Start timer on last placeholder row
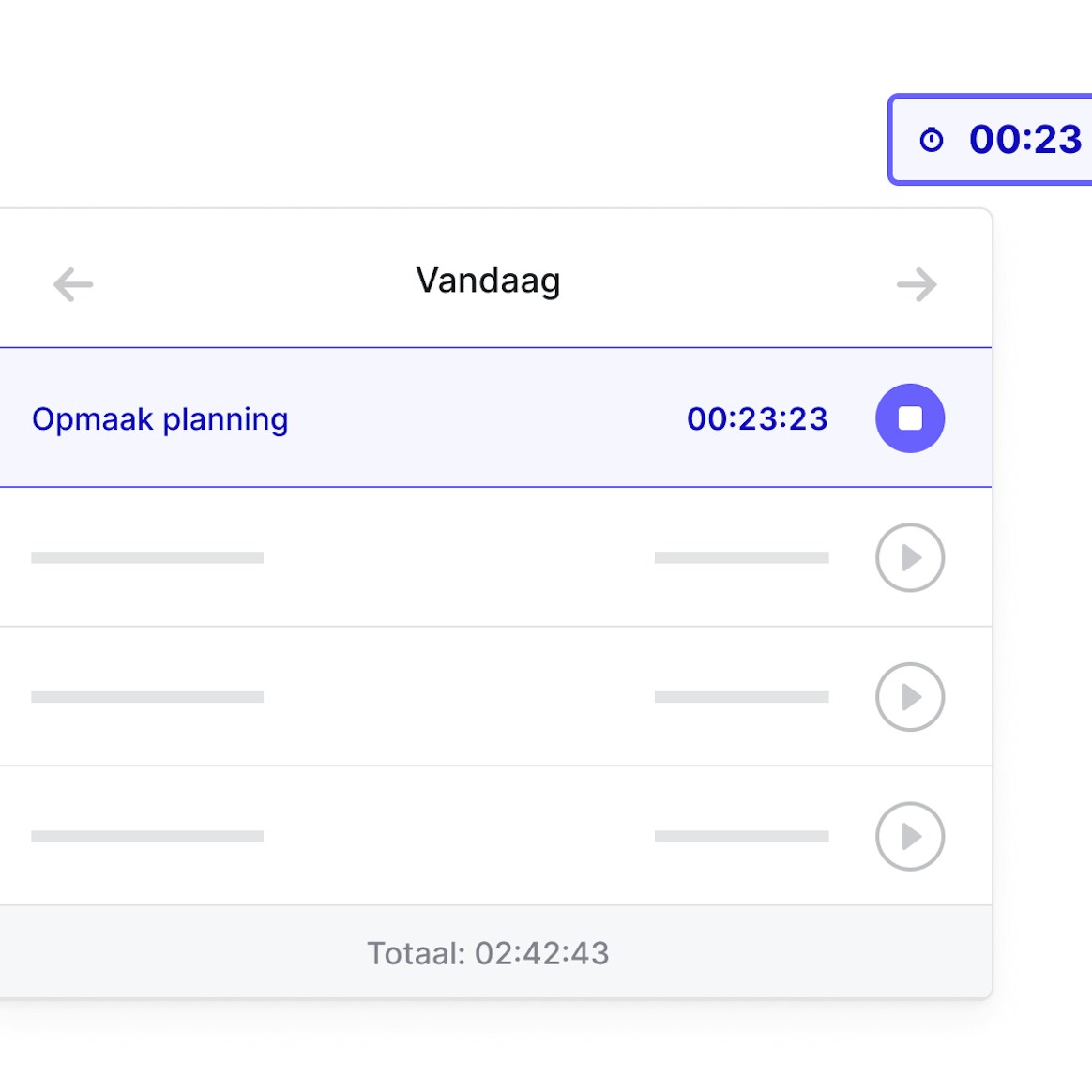 point(909,836)
